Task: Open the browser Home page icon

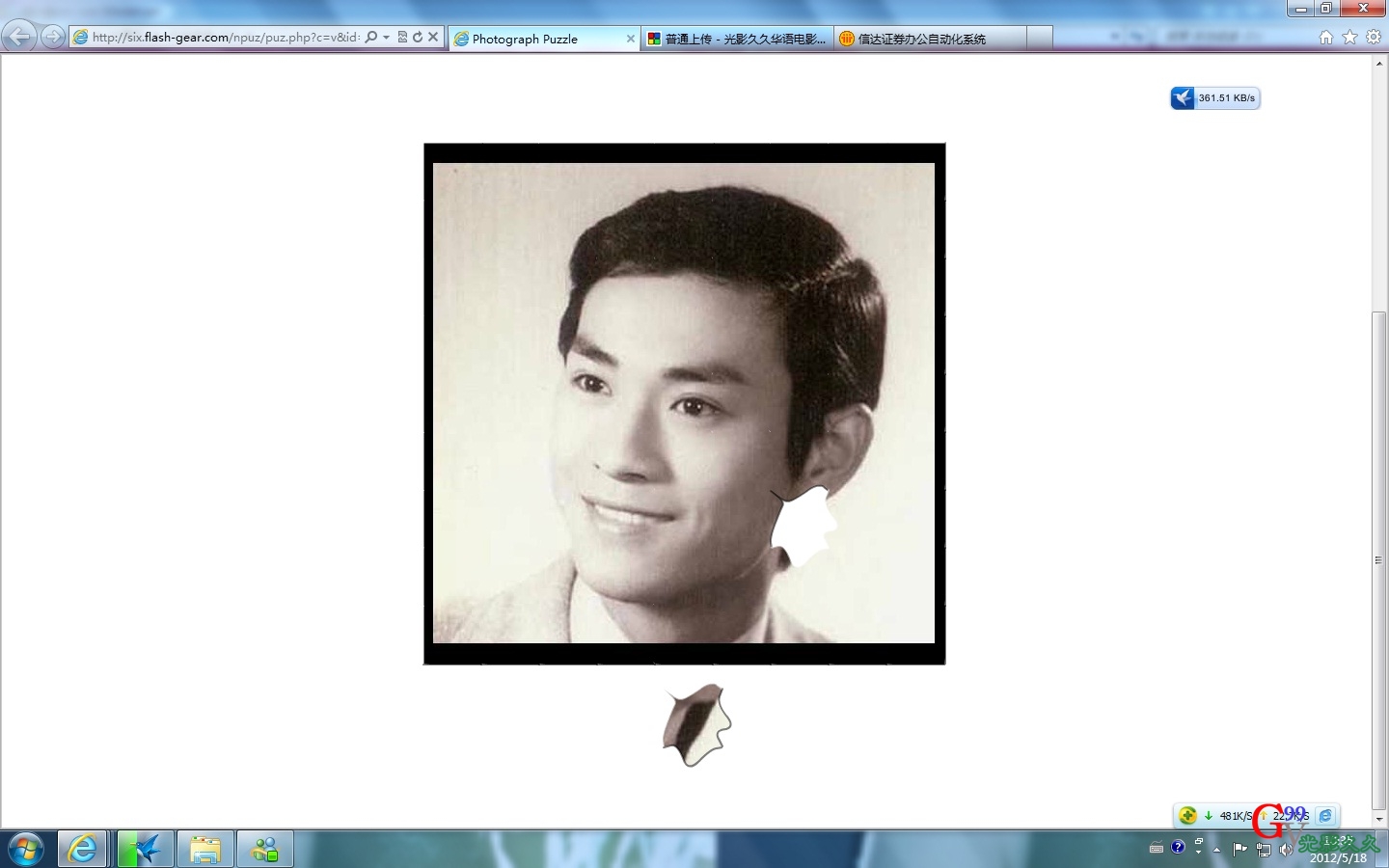Action: pos(1326,37)
